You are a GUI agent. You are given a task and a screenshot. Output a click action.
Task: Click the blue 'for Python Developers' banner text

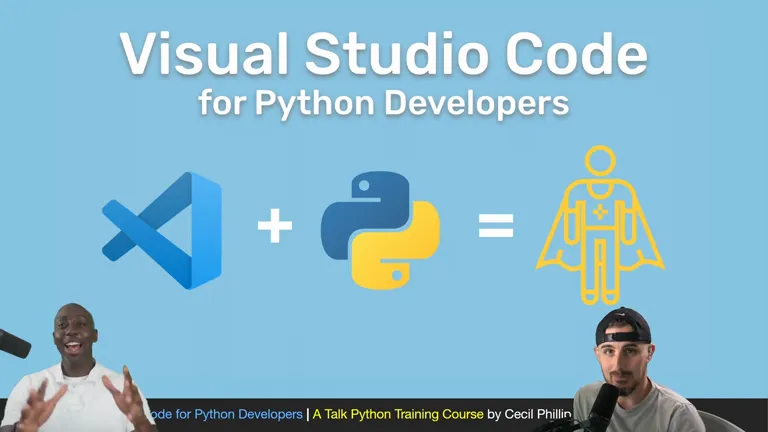click(239, 414)
